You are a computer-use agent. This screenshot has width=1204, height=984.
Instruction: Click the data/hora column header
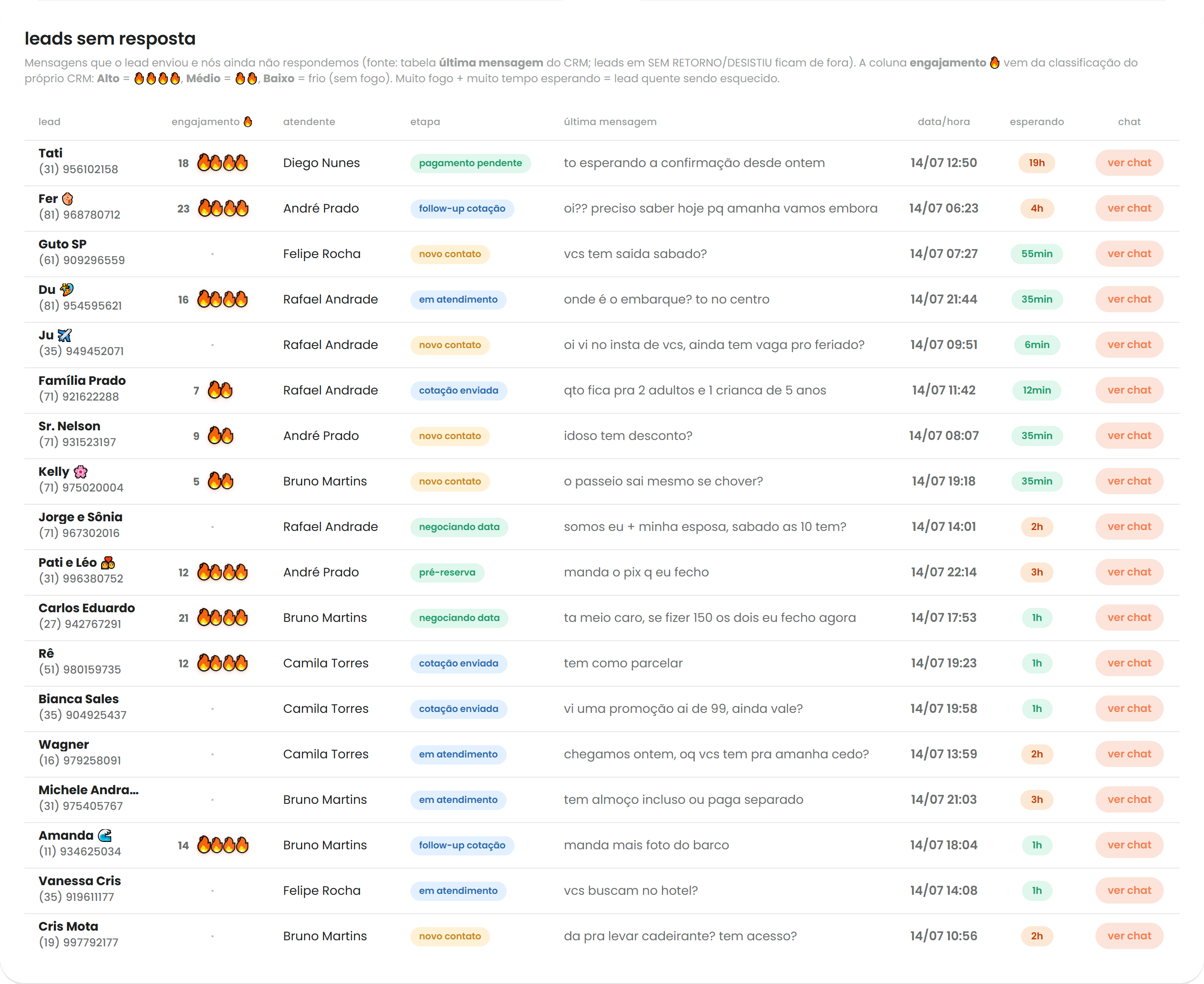pyautogui.click(x=943, y=122)
